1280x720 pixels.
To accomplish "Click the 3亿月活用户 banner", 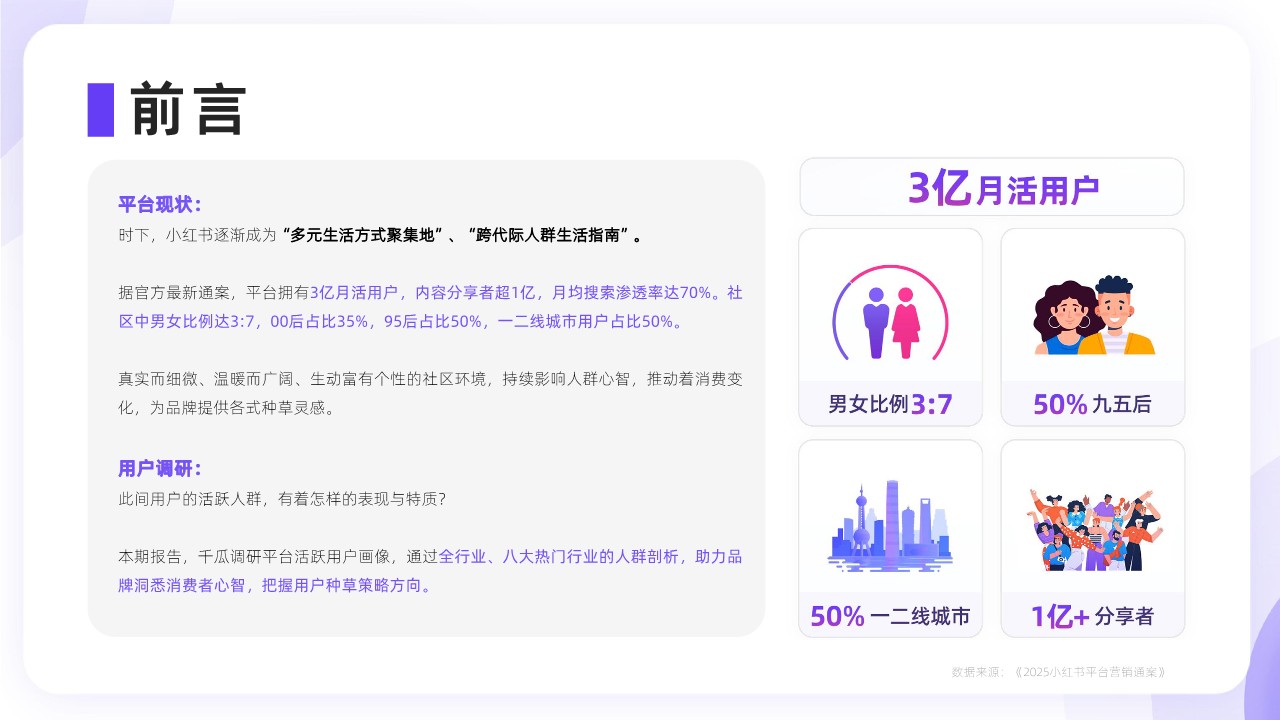I will 992,187.
